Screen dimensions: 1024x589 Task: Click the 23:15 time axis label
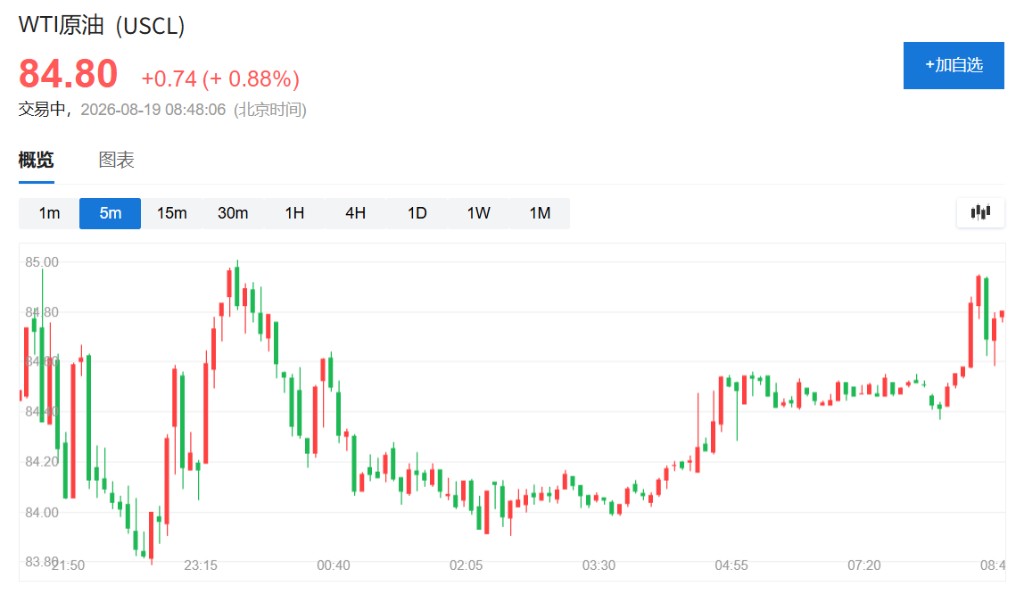(x=200, y=565)
